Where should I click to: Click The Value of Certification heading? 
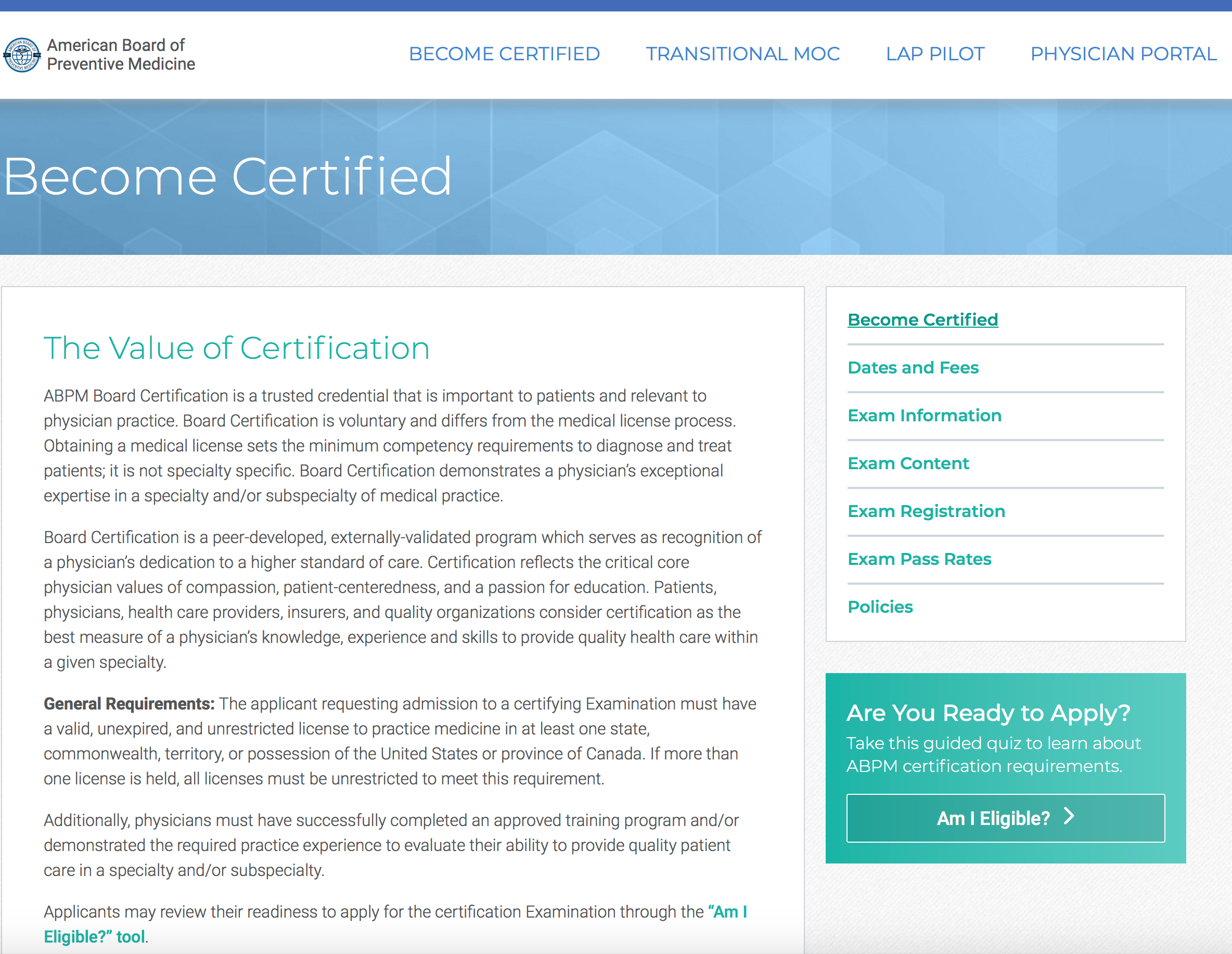pyautogui.click(x=236, y=348)
